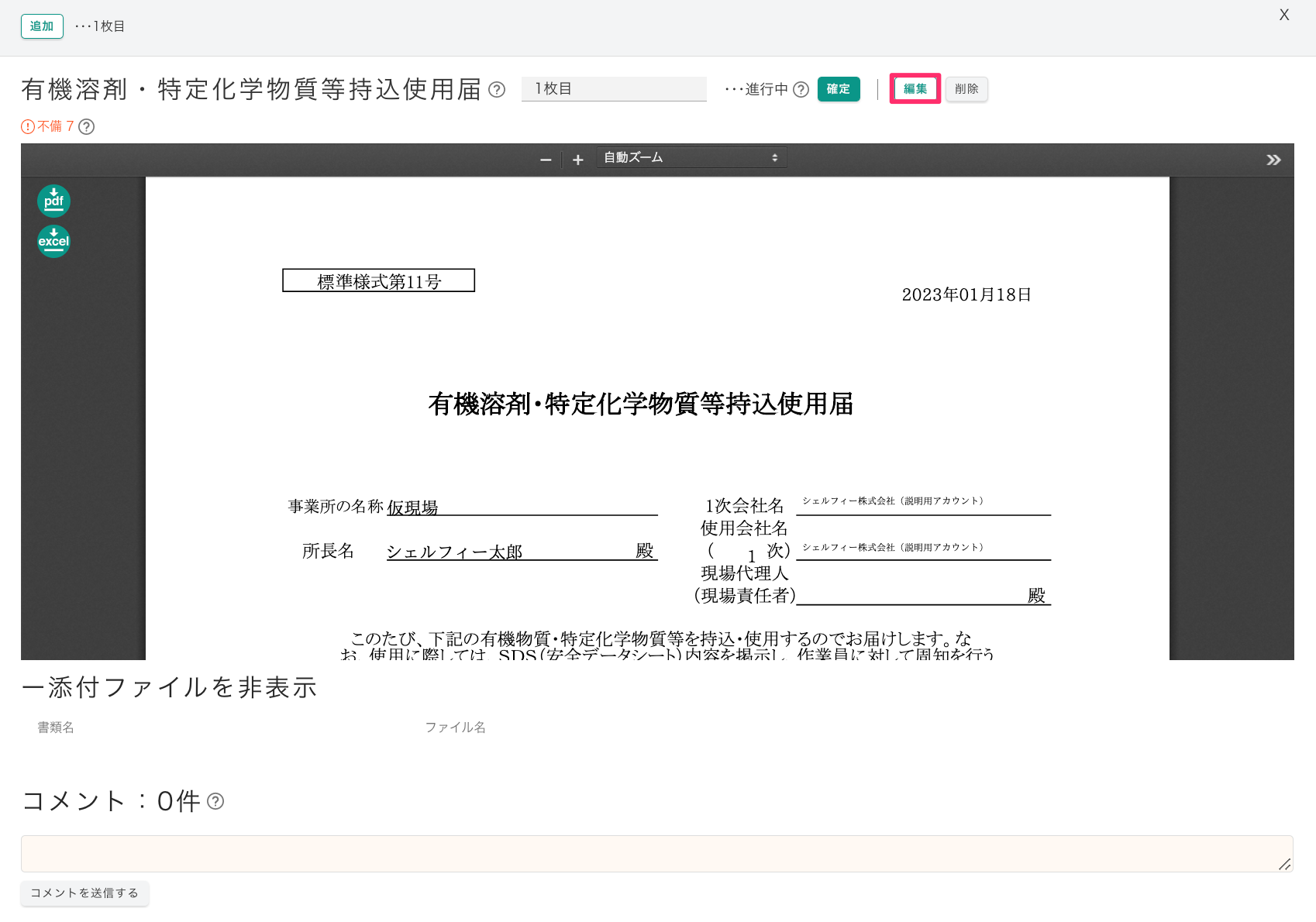This screenshot has width=1316, height=922.
Task: Click the 削除 button
Action: pos(966,89)
